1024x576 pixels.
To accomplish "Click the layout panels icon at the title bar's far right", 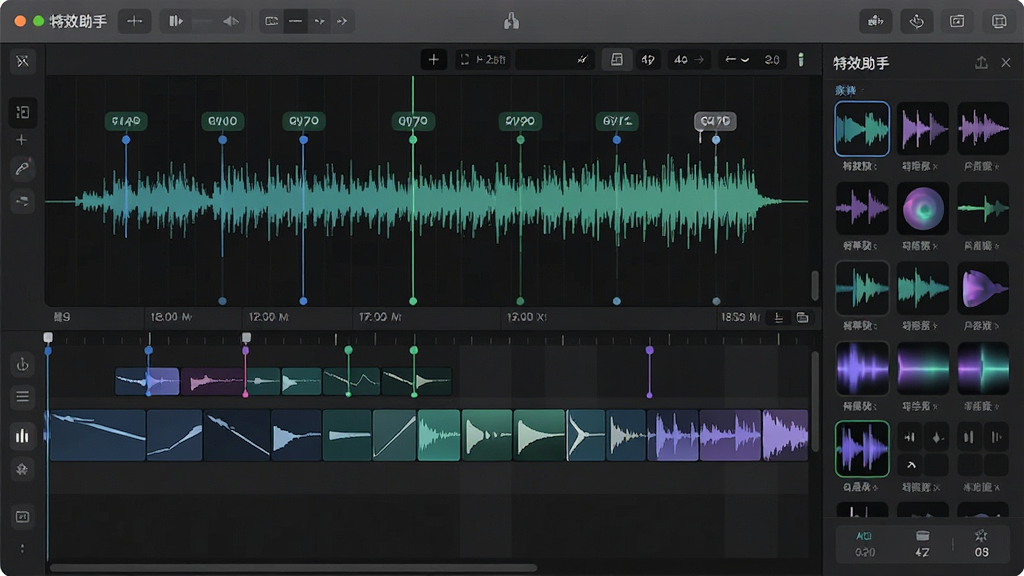I will point(999,22).
